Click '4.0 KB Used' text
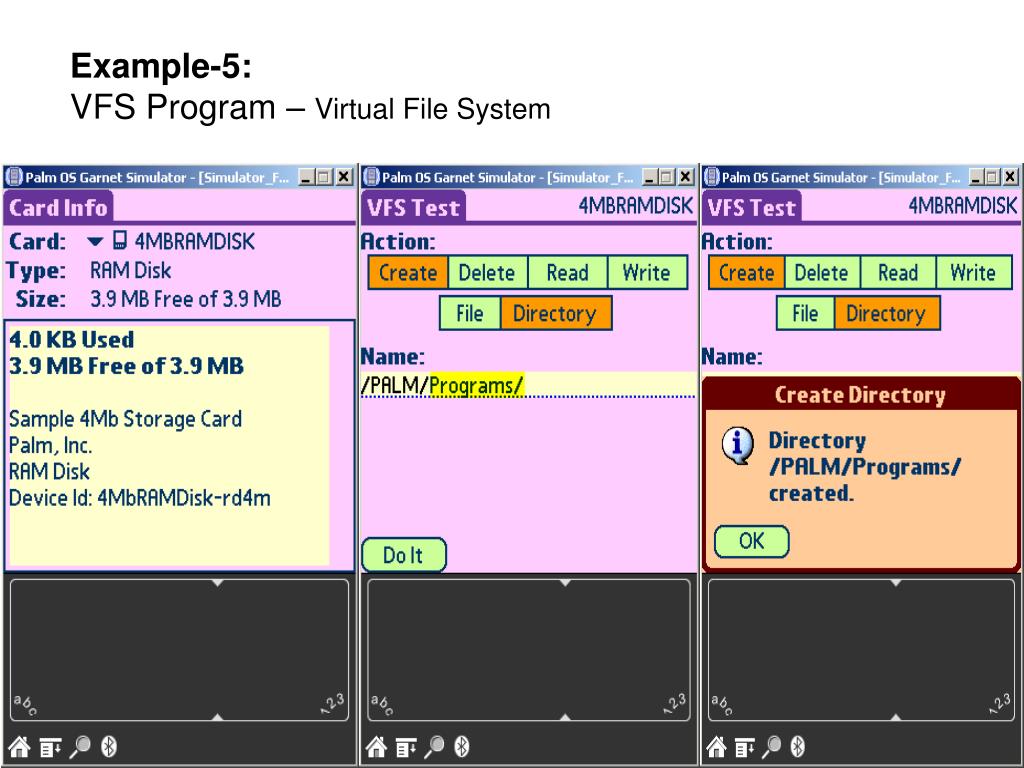The image size is (1024, 768). coord(72,340)
